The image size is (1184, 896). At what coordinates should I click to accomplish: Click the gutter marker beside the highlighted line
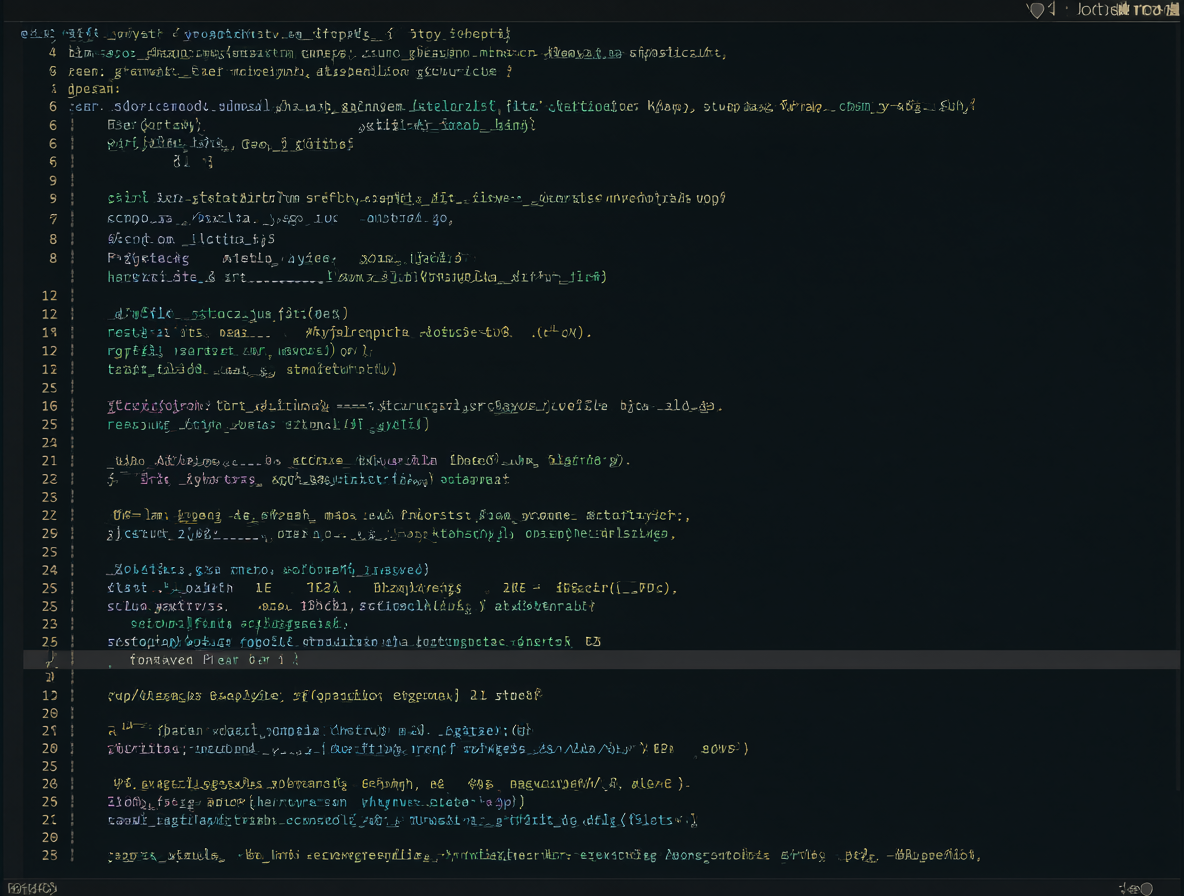(x=51, y=660)
